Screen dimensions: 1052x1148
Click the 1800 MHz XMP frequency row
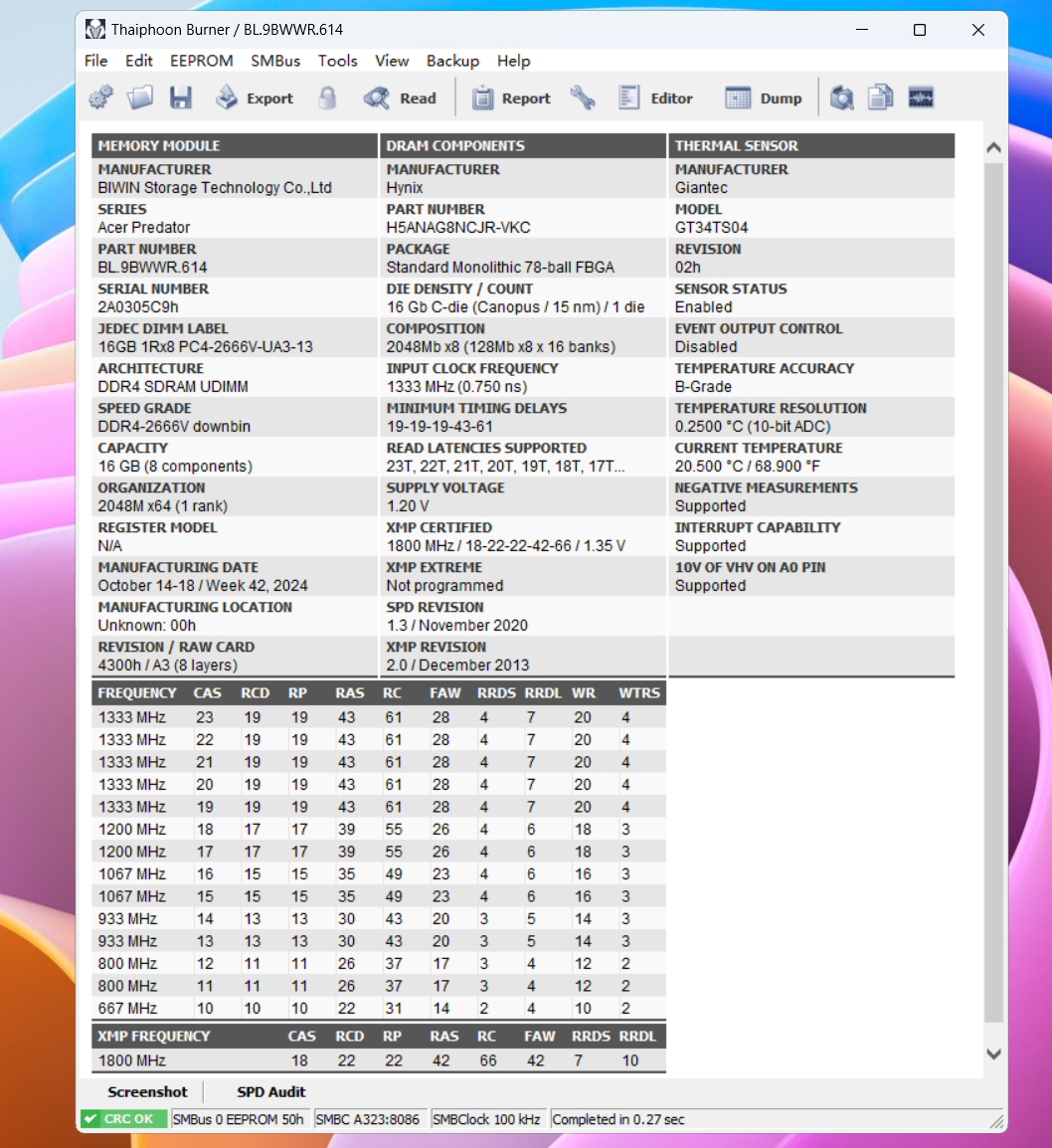[379, 1060]
